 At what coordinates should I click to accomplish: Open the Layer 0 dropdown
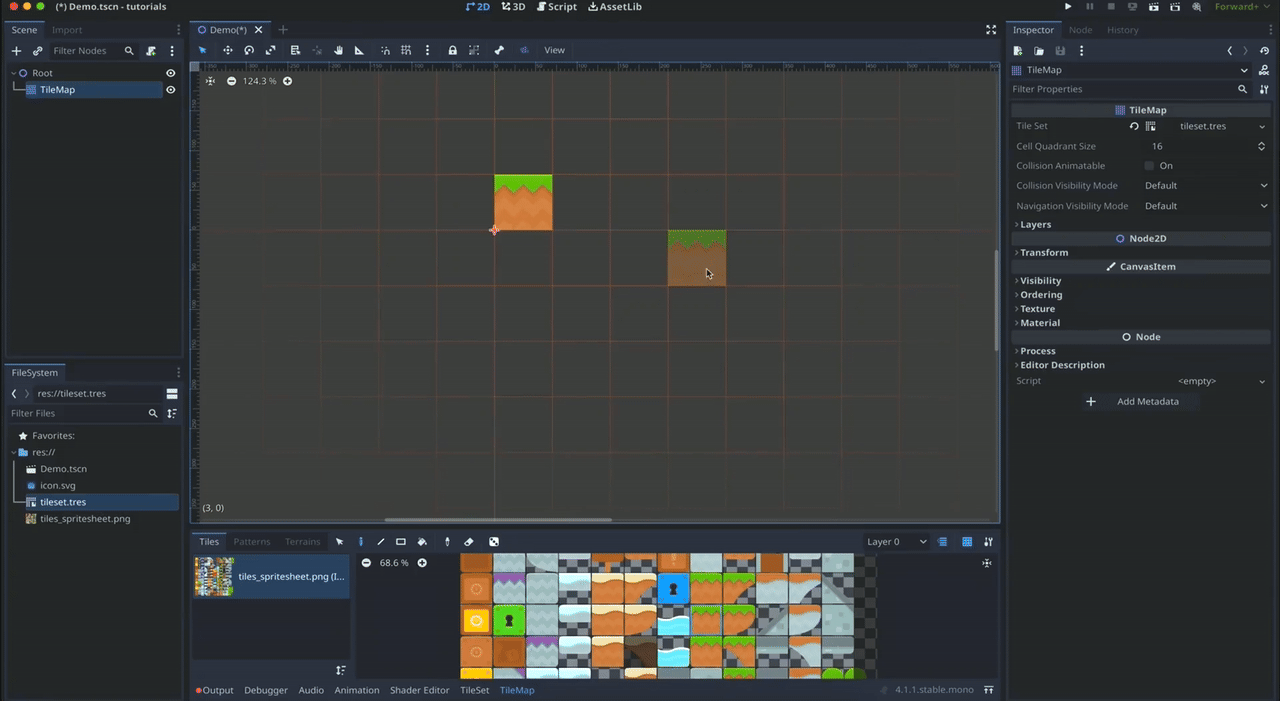[x=896, y=542]
